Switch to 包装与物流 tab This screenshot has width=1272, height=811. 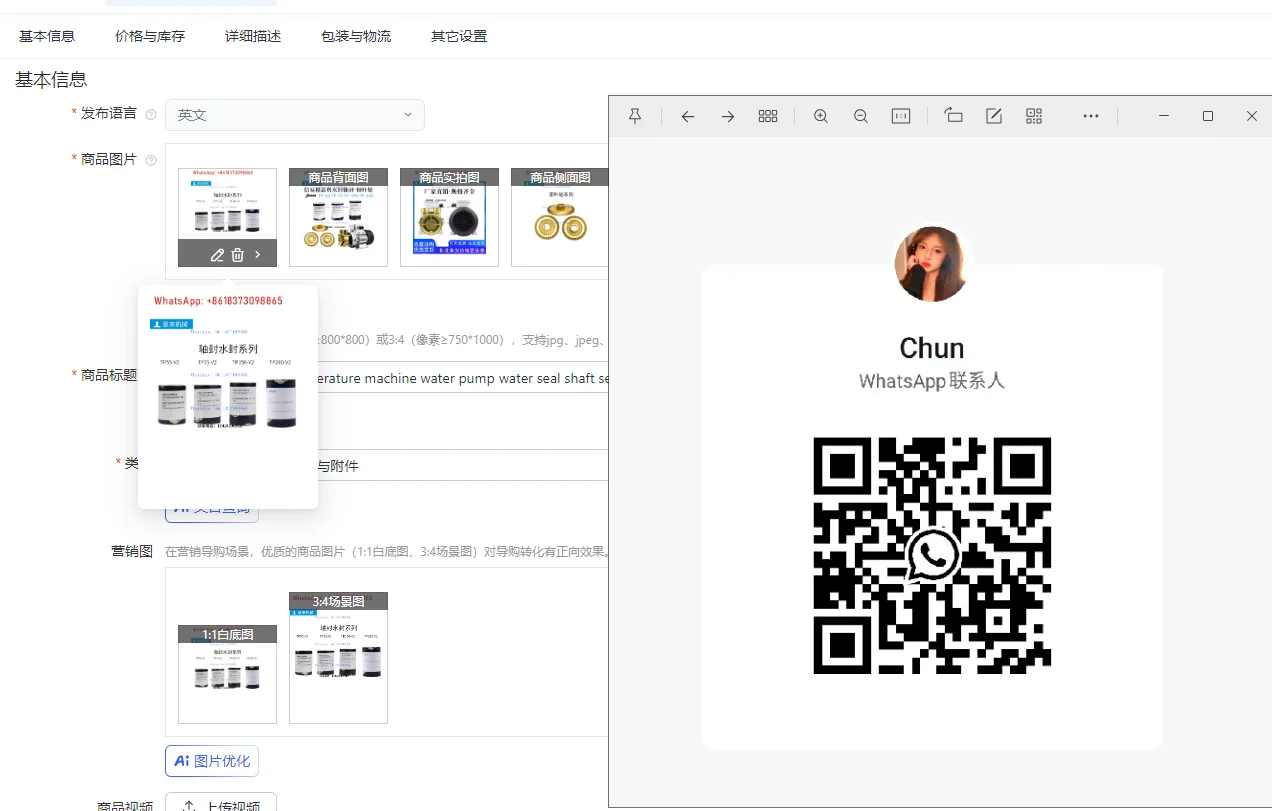pyautogui.click(x=356, y=36)
